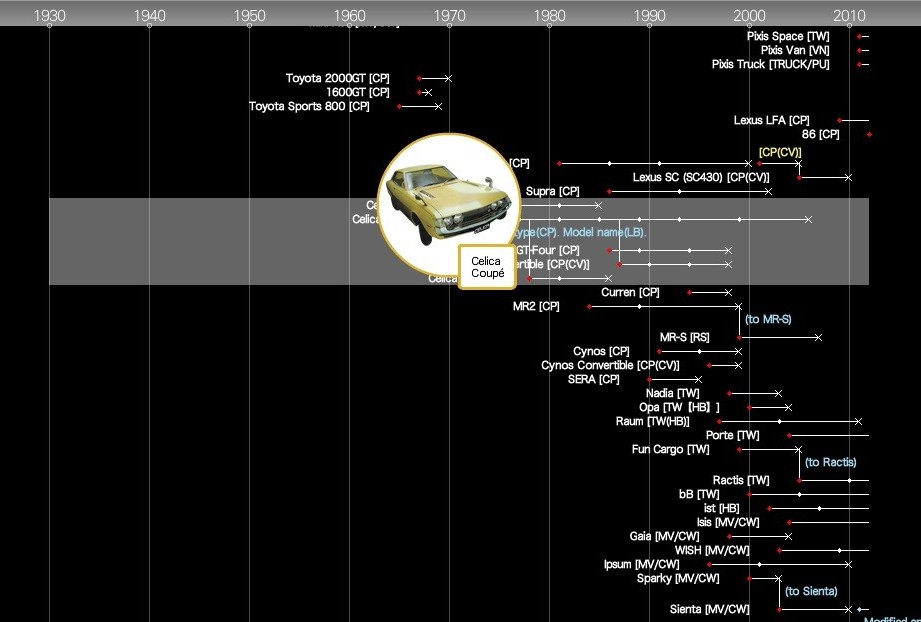Click the Sienta [MV/CW] label
This screenshot has width=921, height=622.
point(711,608)
